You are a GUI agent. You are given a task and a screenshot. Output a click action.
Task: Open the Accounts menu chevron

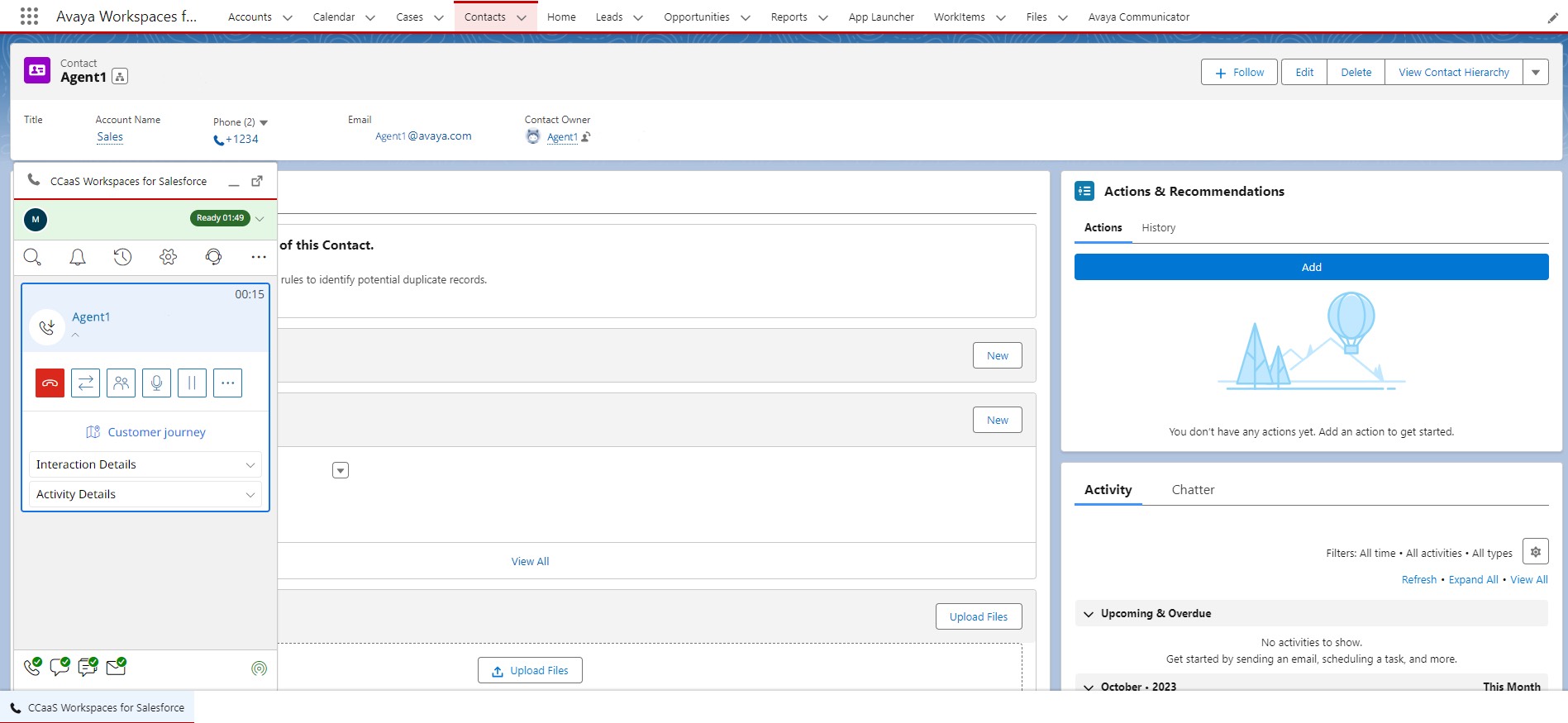tap(288, 17)
